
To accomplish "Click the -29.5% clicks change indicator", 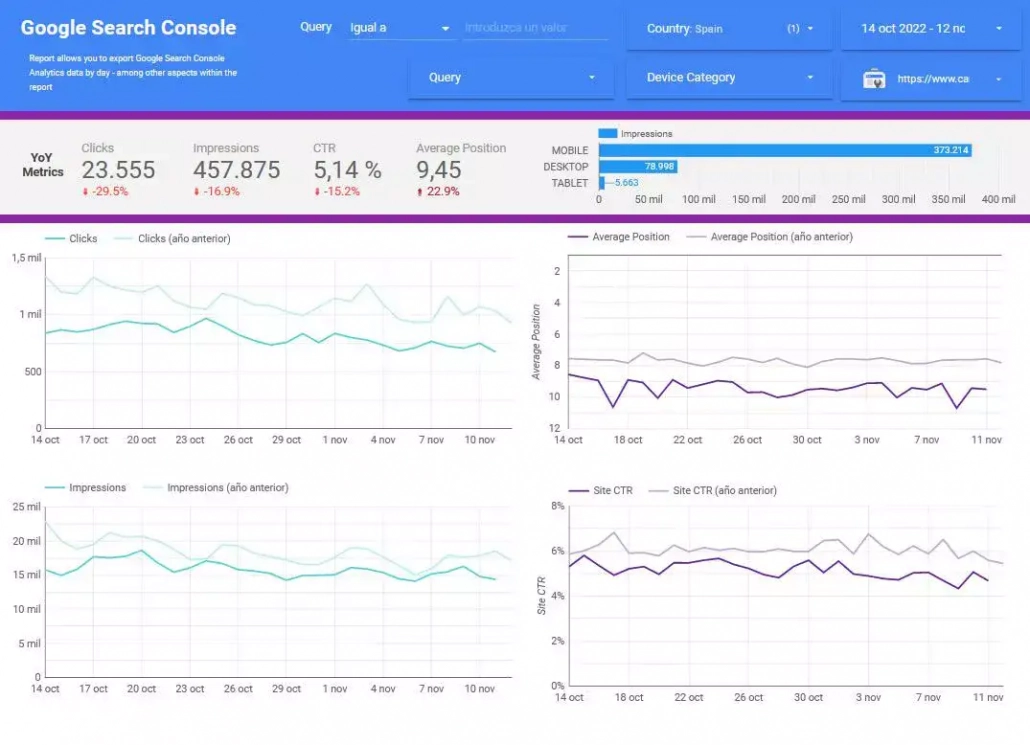I will click(x=105, y=192).
